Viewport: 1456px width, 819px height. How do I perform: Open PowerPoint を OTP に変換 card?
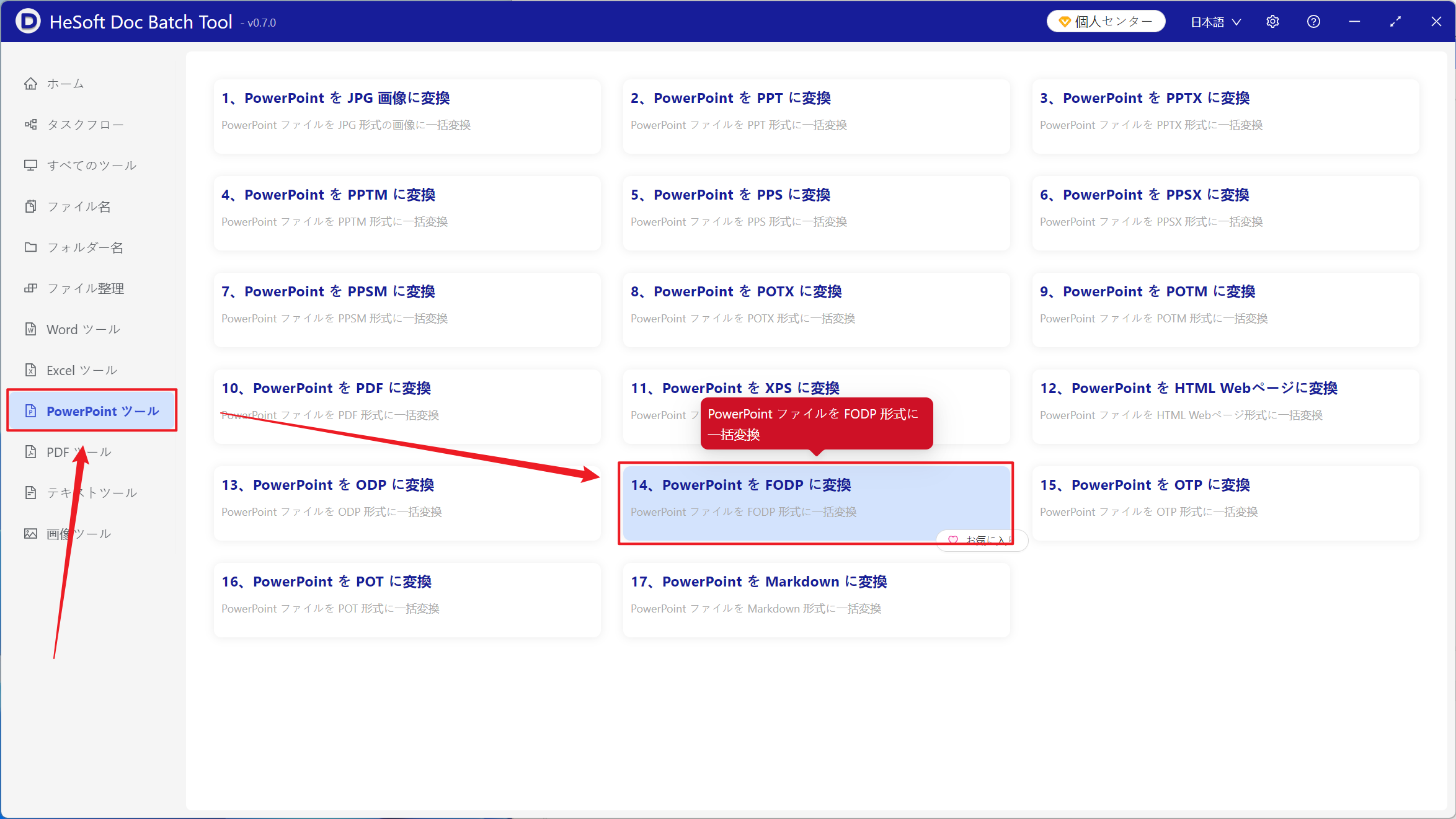1226,503
